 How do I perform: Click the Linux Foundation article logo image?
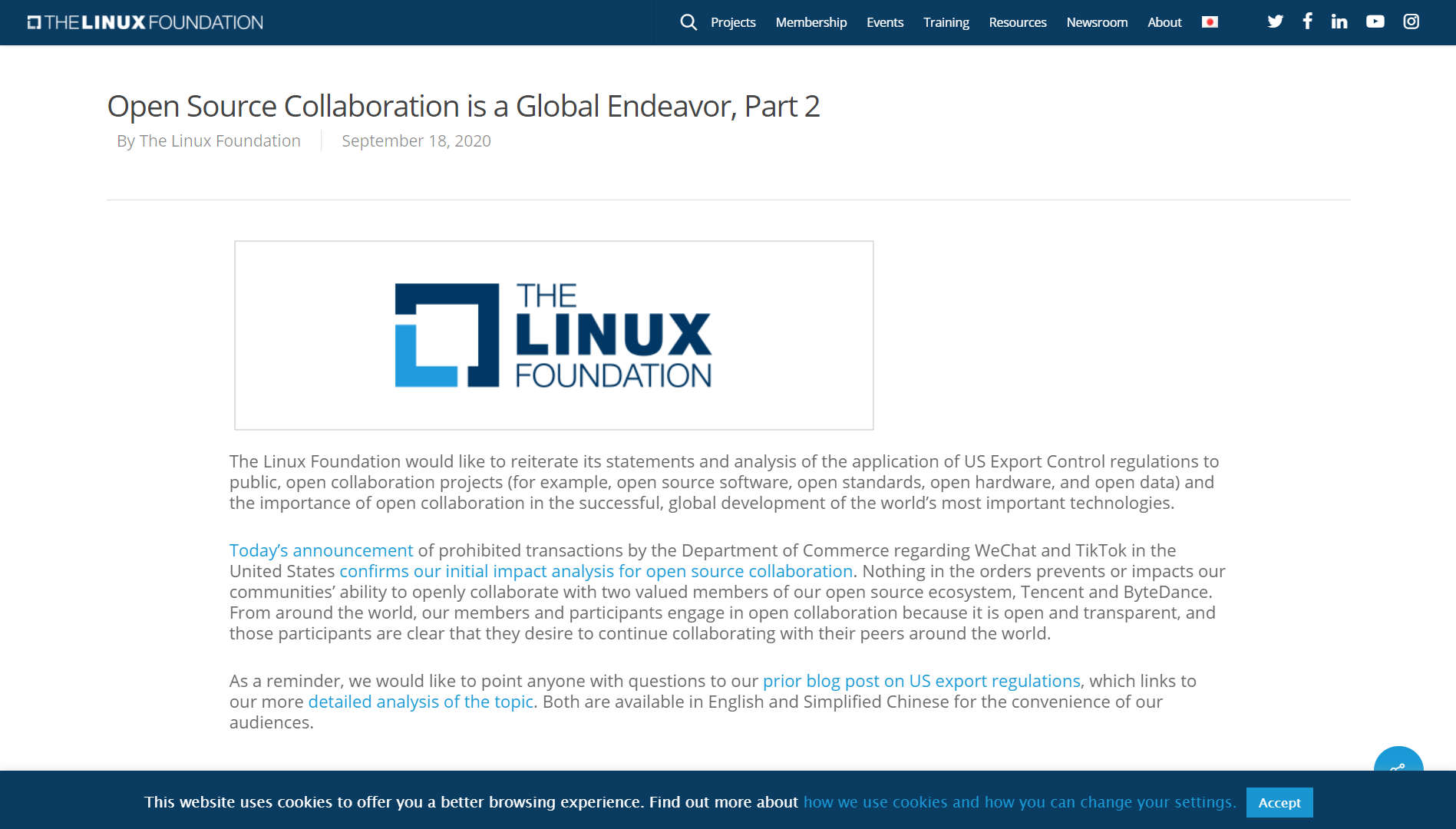(x=553, y=335)
